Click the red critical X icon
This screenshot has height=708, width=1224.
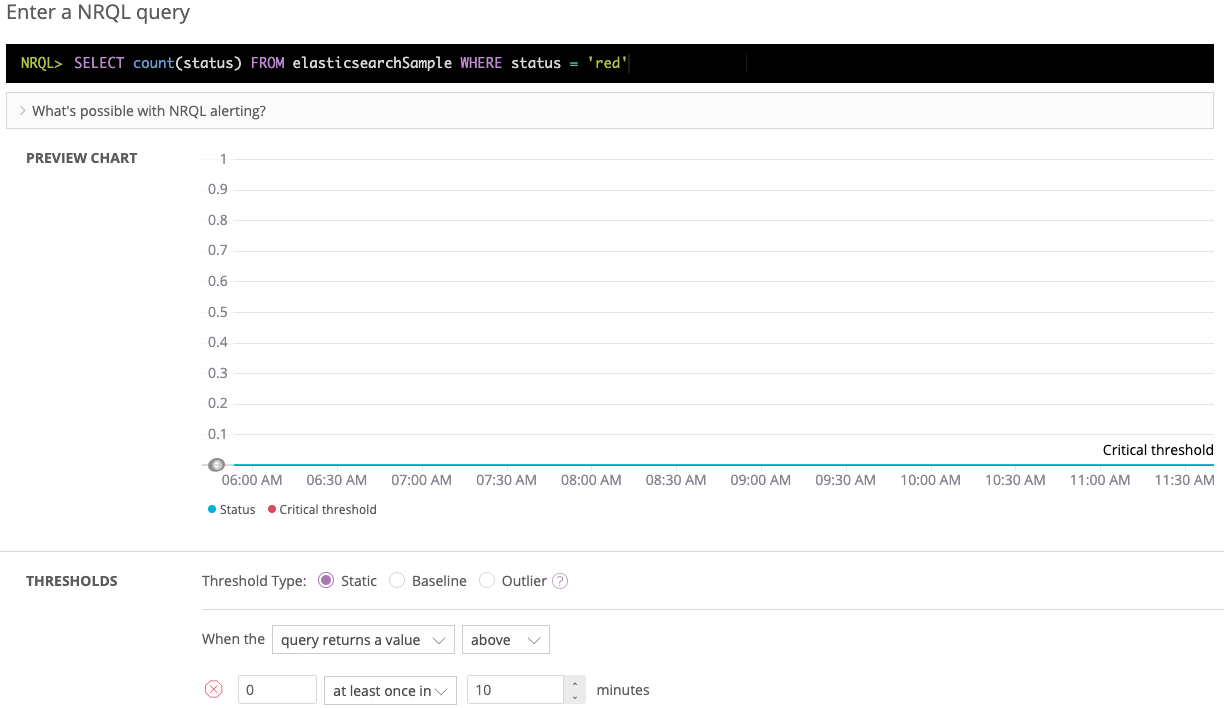(213, 690)
